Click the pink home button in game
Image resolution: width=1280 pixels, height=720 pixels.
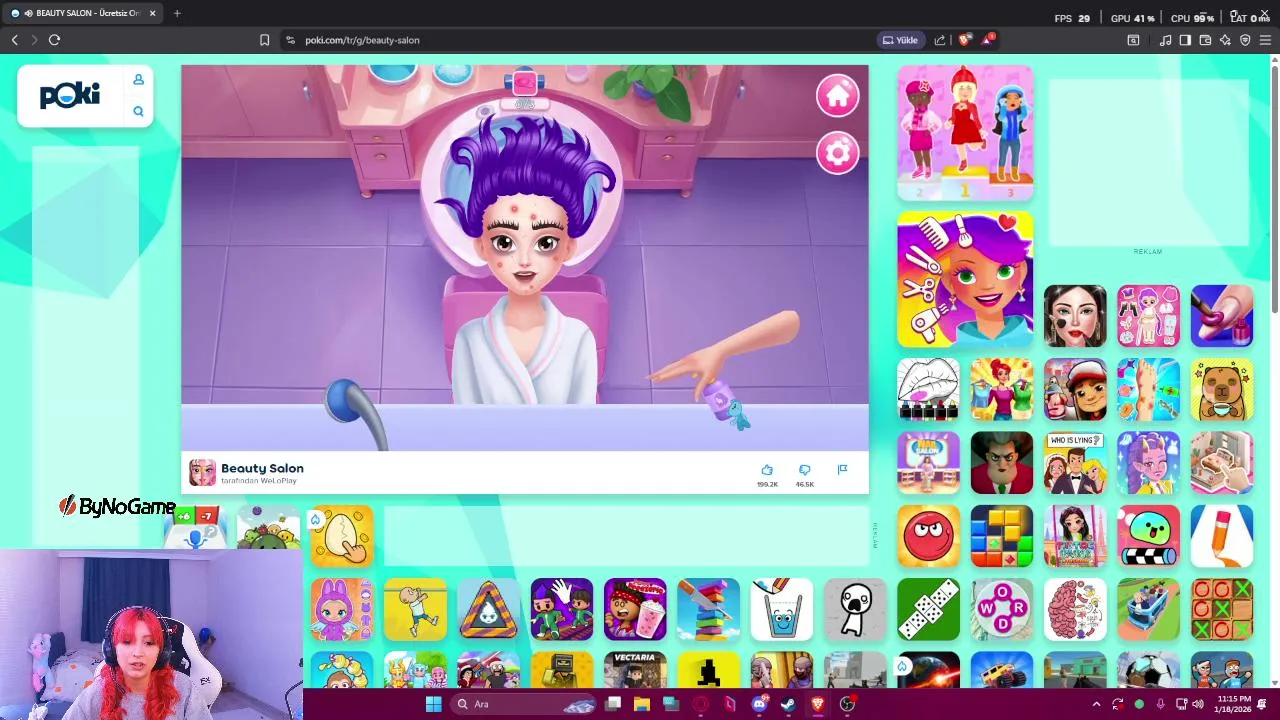837,95
